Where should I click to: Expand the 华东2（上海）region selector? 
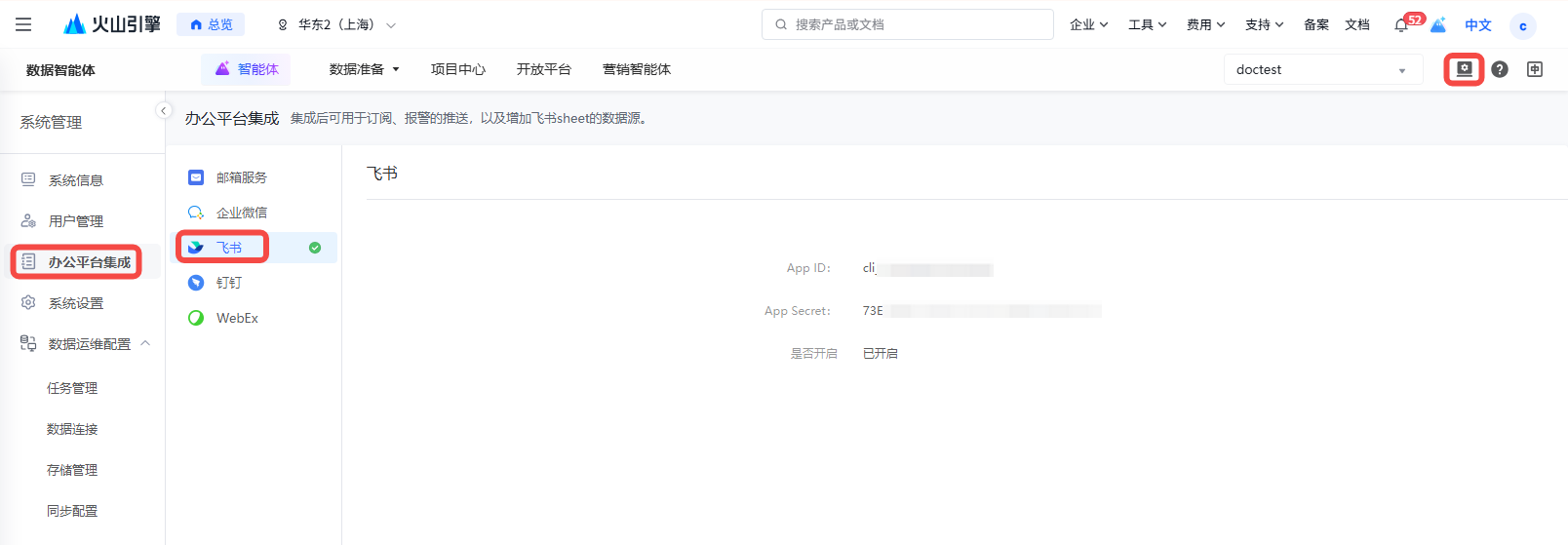click(336, 24)
